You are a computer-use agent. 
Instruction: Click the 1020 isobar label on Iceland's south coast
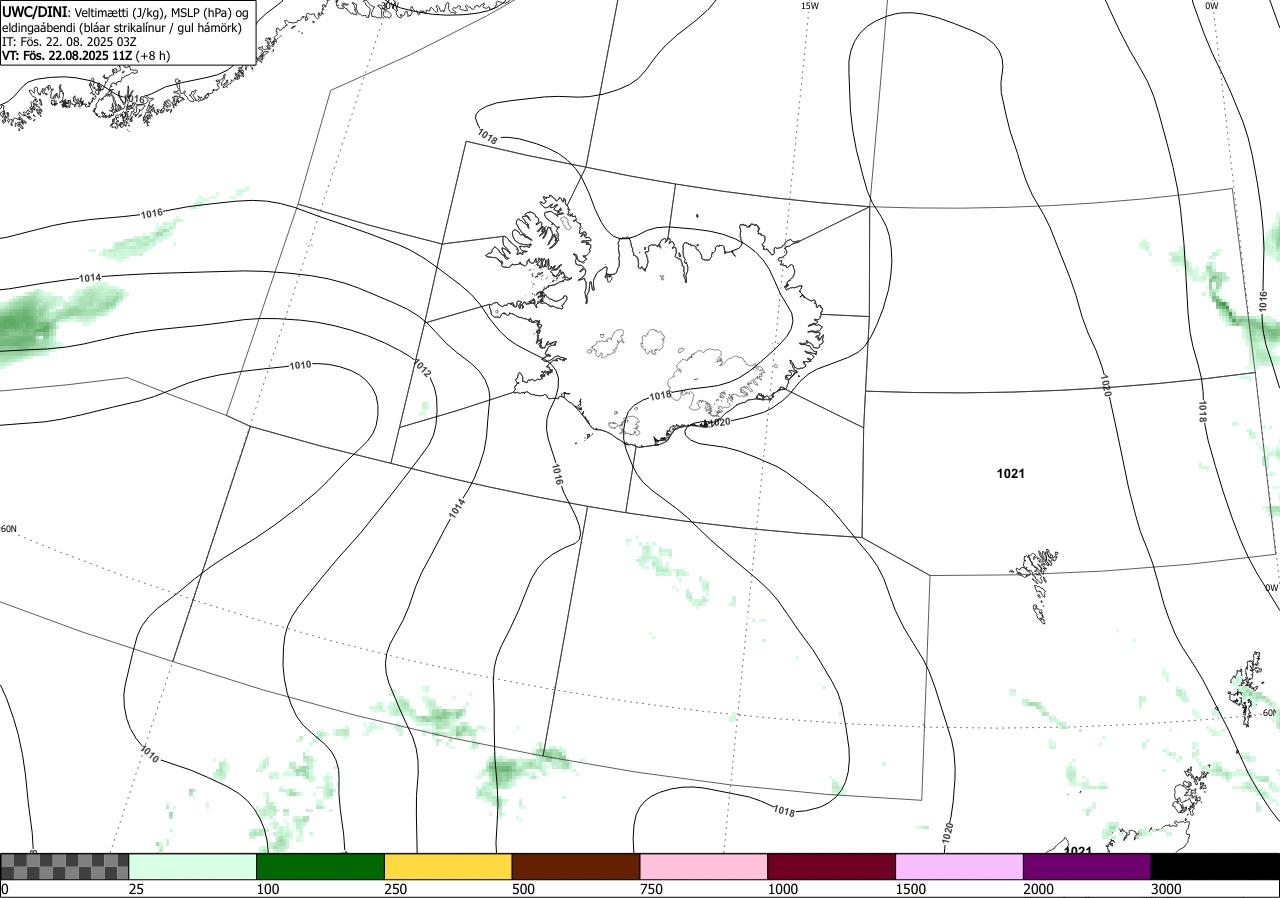pyautogui.click(x=719, y=421)
